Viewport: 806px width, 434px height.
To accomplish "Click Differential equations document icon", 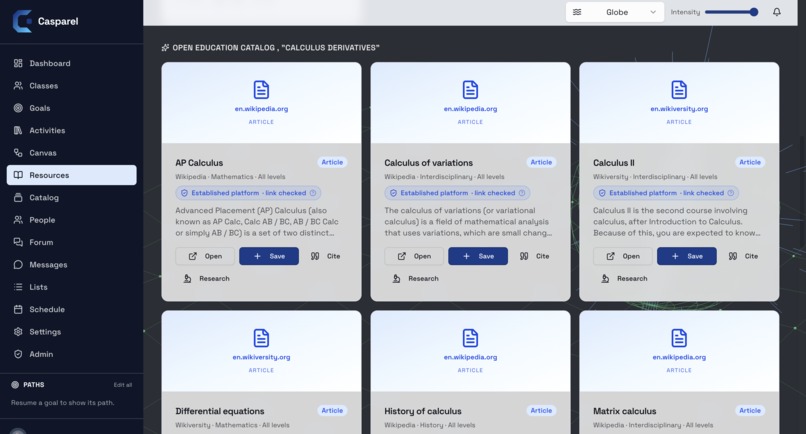I will click(x=261, y=338).
